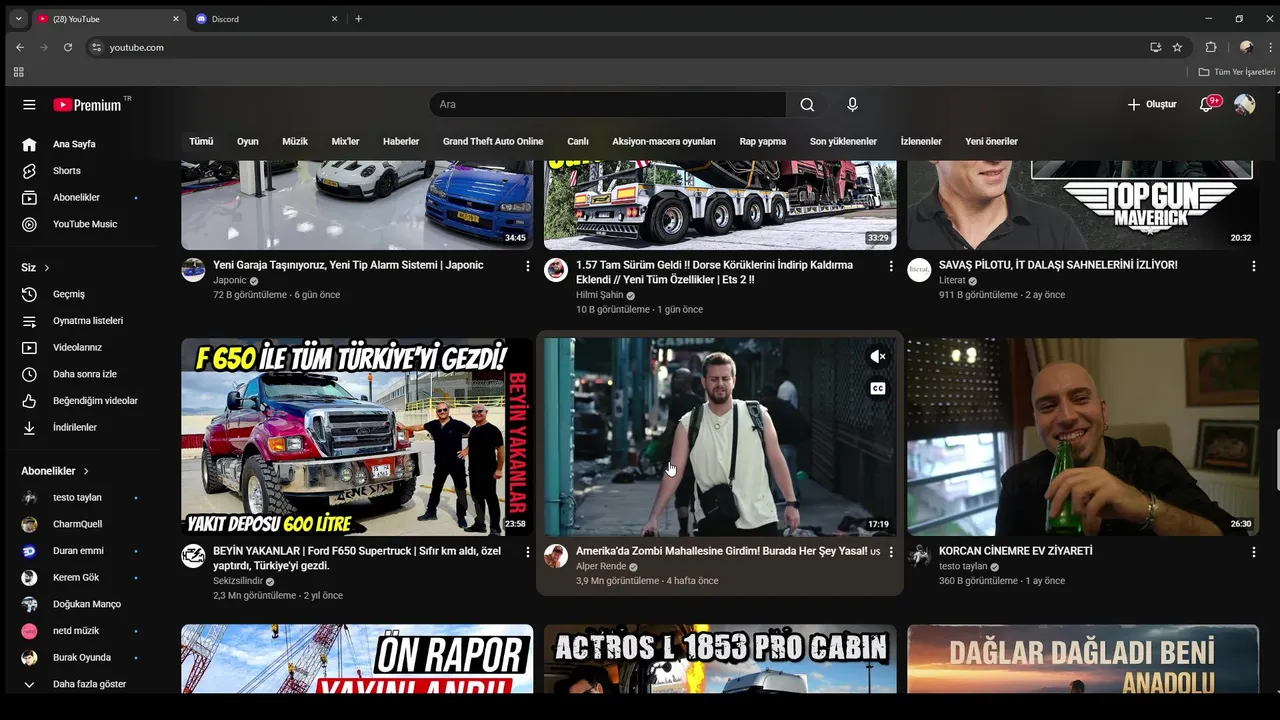Screen dimensions: 1280x720
Task: Focus the Ara search field
Action: tap(608, 104)
